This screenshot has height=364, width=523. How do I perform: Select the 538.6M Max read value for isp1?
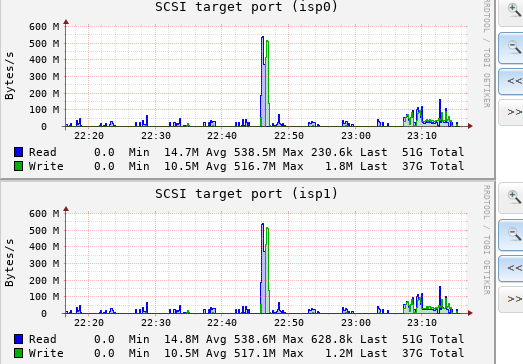click(254, 339)
